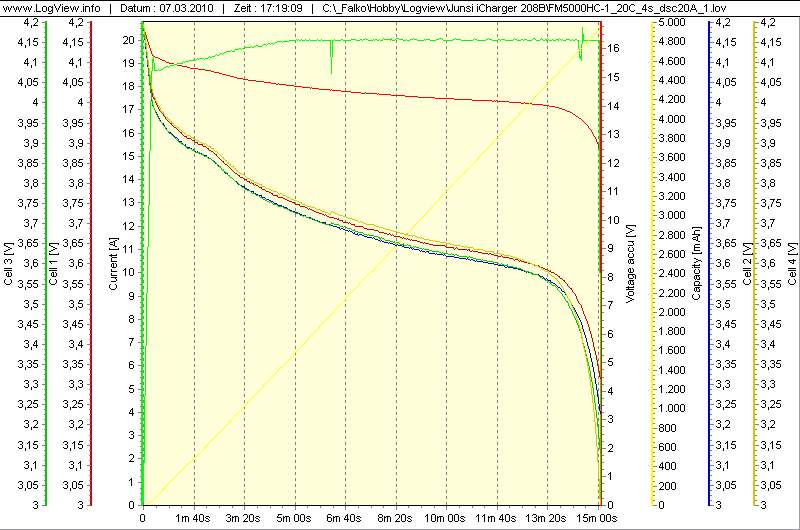The image size is (800, 530).
Task: Select the '5m 00s' time axis label
Action: (x=293, y=518)
